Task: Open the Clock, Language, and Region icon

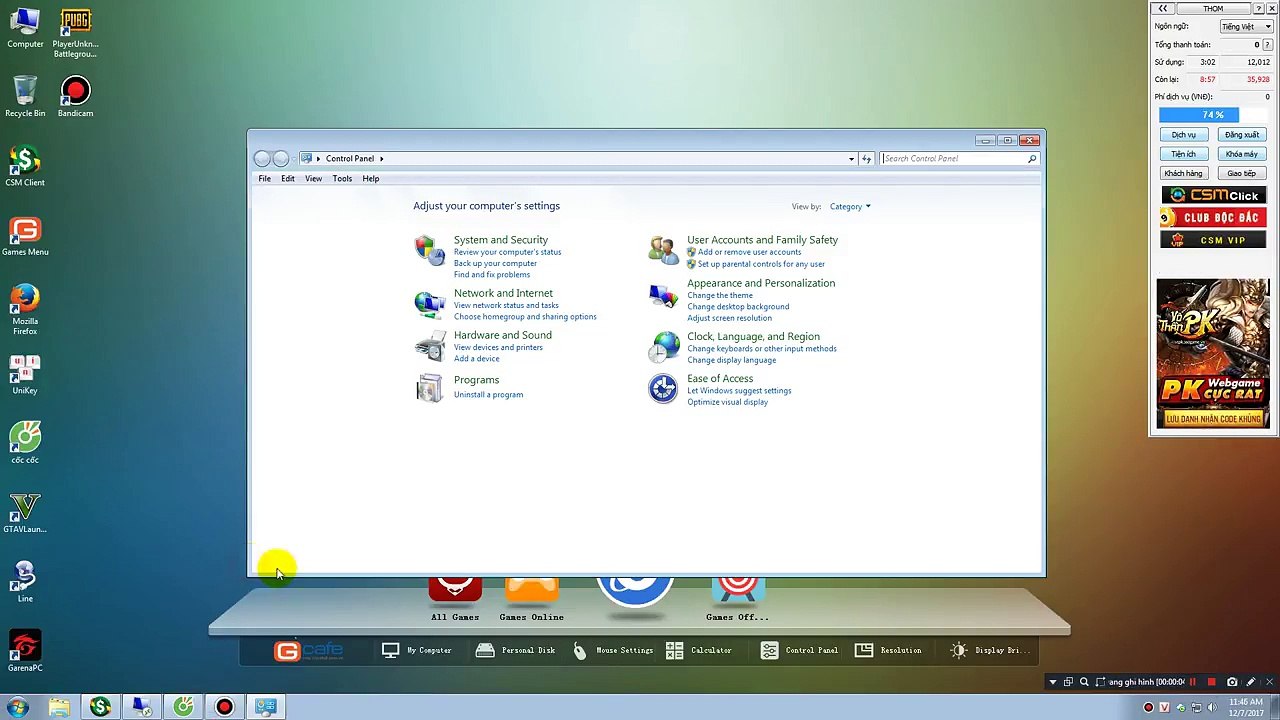Action: coord(663,346)
